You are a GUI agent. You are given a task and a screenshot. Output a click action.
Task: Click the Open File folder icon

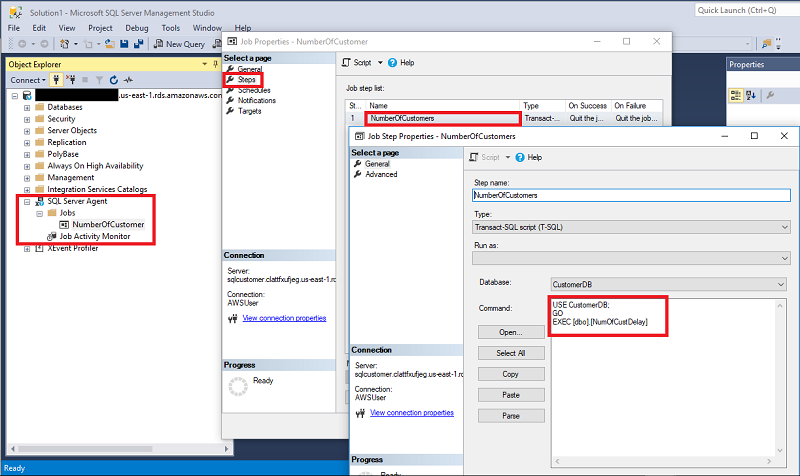[110, 44]
